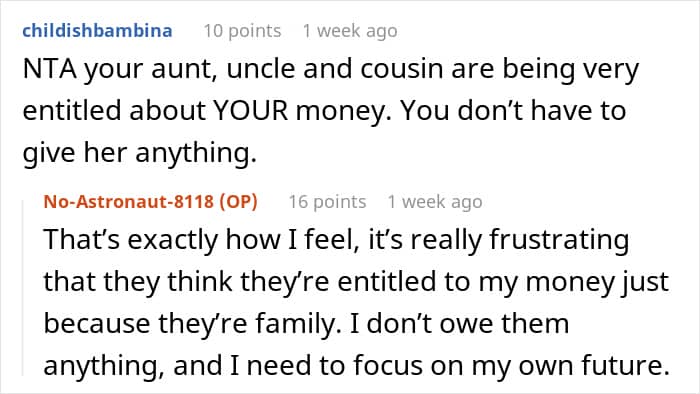Select the top comment's "1 week ago" timestamp
700x394 pixels.
350,31
